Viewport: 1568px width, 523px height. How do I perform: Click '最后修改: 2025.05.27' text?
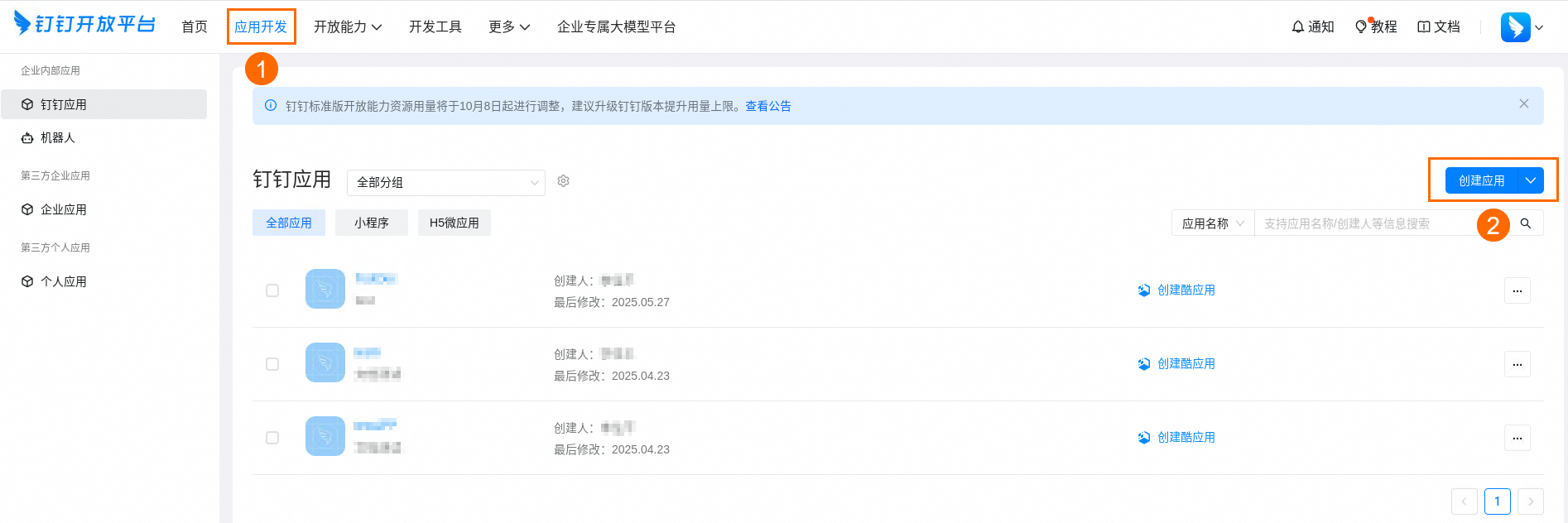(x=612, y=302)
